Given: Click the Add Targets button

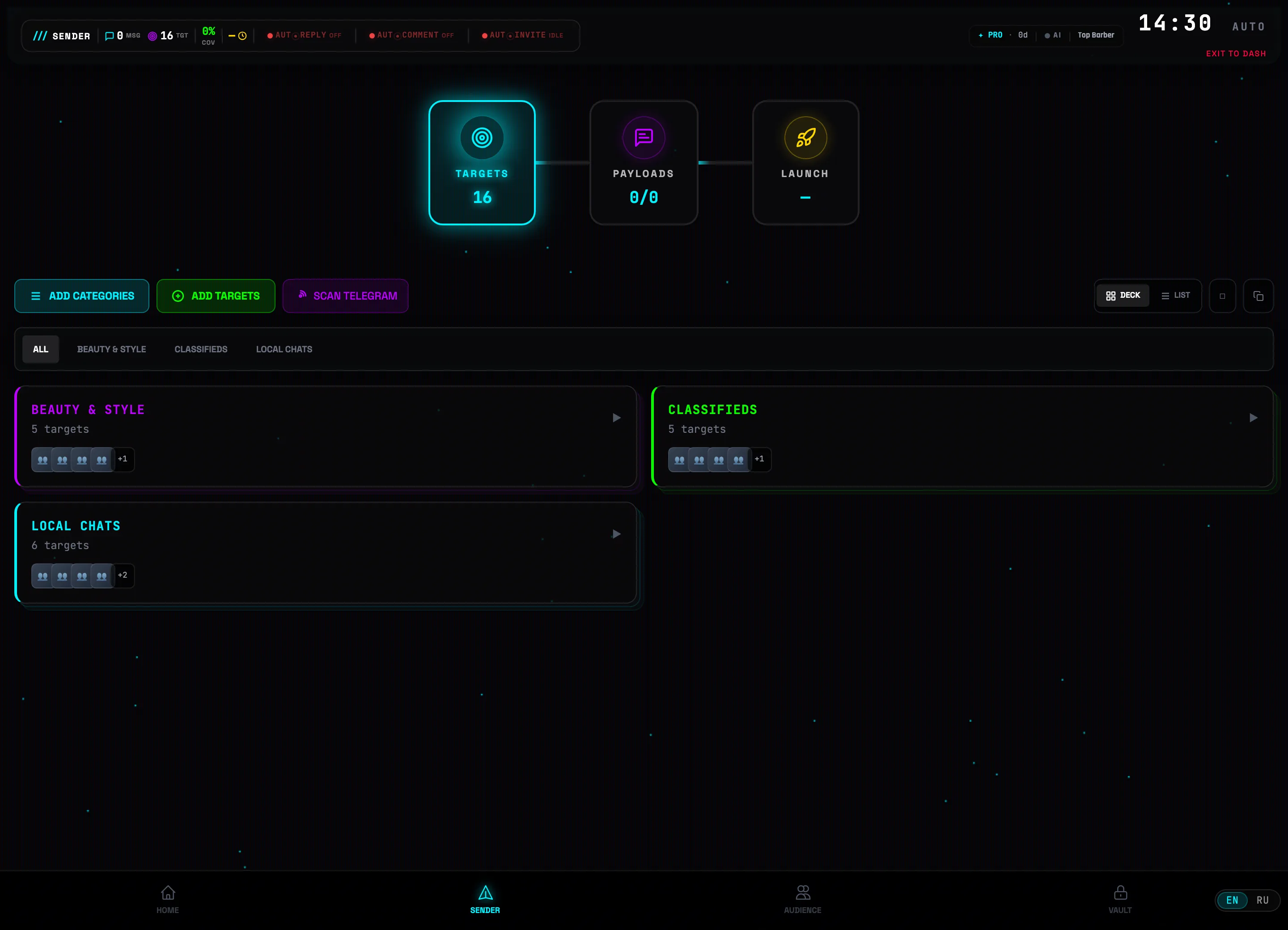Looking at the screenshot, I should point(216,296).
